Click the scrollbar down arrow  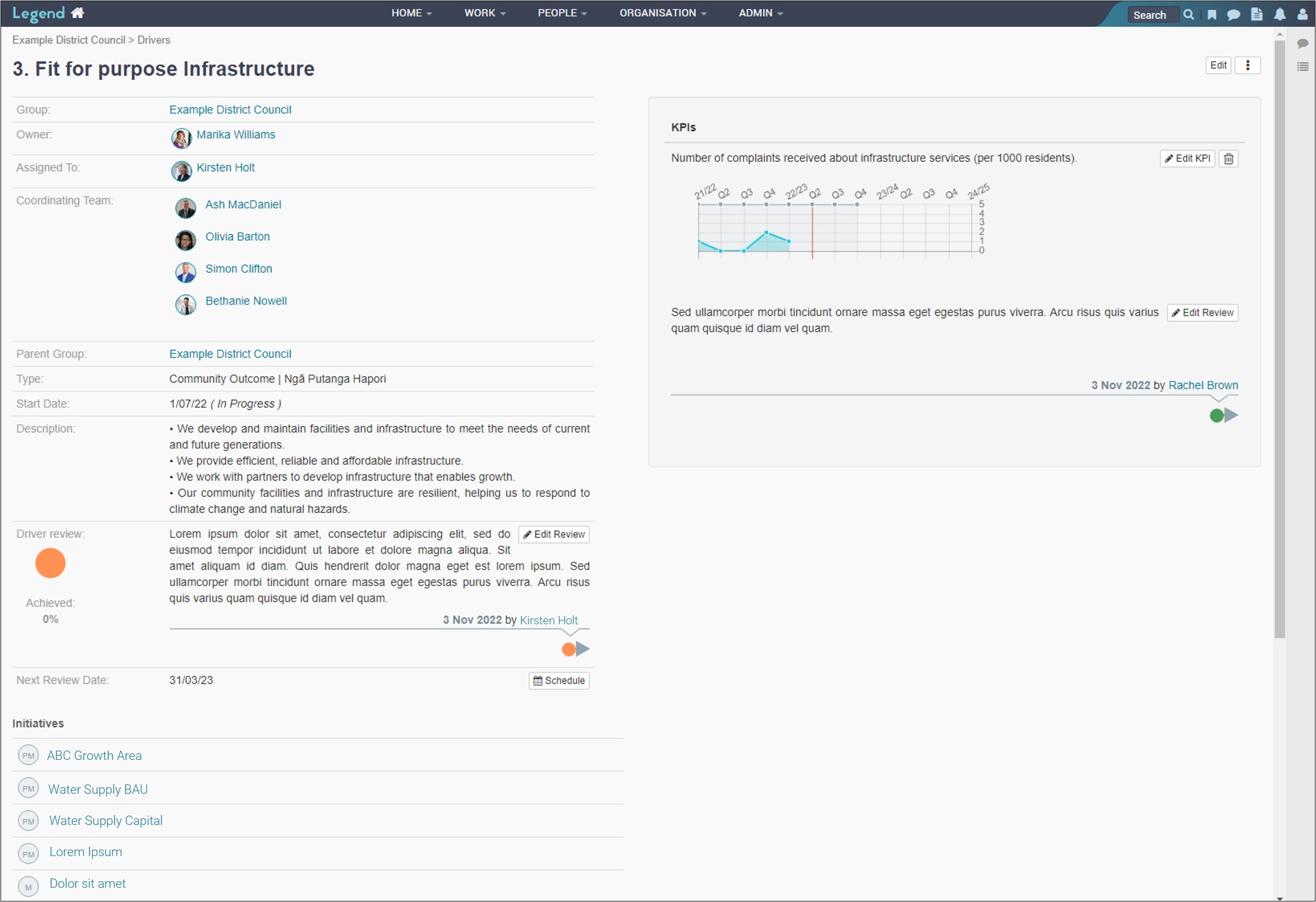(x=1280, y=898)
